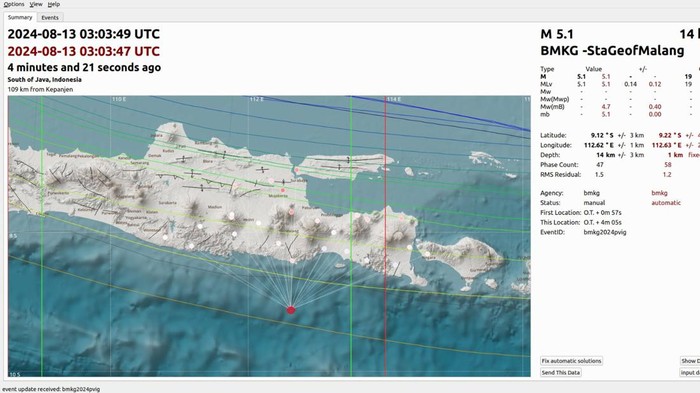
Task: Click the Agency value bmkg in black
Action: point(592,193)
